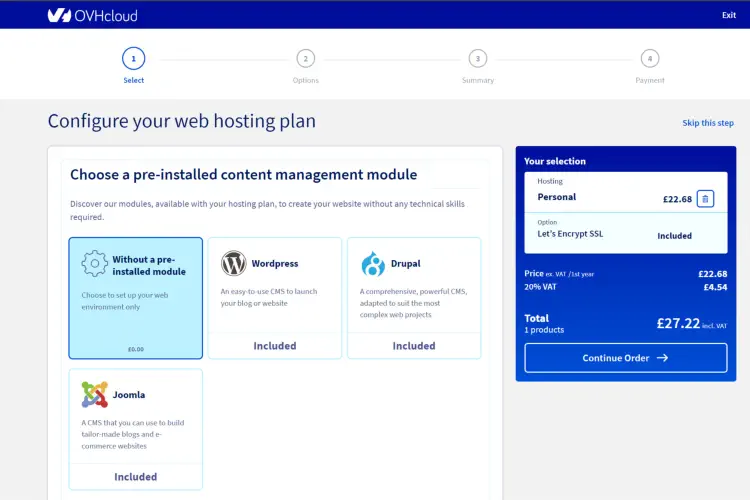The width and height of the screenshot is (750, 500).
Task: Click the Personal hosting label
Action: pyautogui.click(x=556, y=197)
